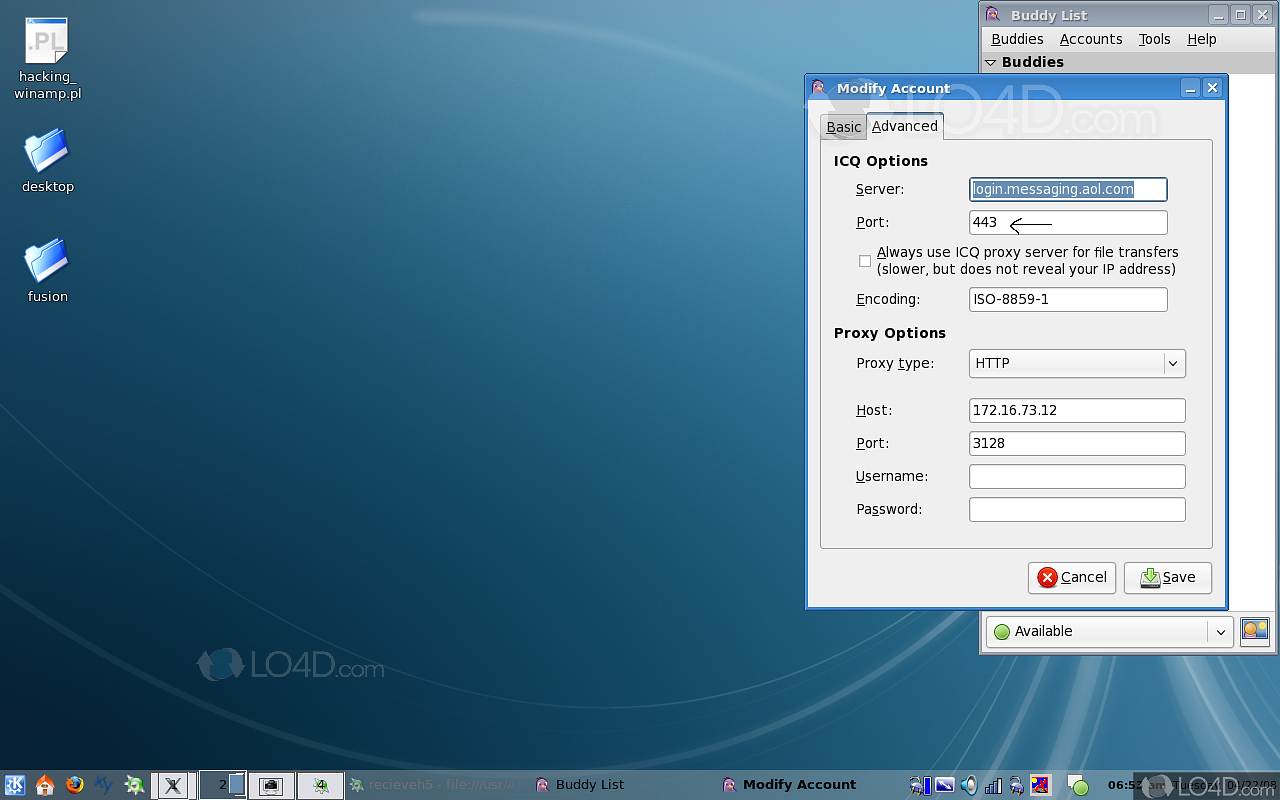This screenshot has width=1280, height=800.
Task: Click the ICQ Server input field
Action: [1068, 189]
